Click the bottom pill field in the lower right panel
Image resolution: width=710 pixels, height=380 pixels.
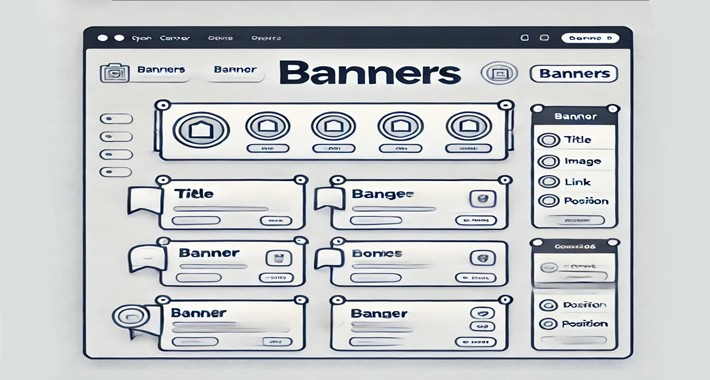click(x=575, y=340)
